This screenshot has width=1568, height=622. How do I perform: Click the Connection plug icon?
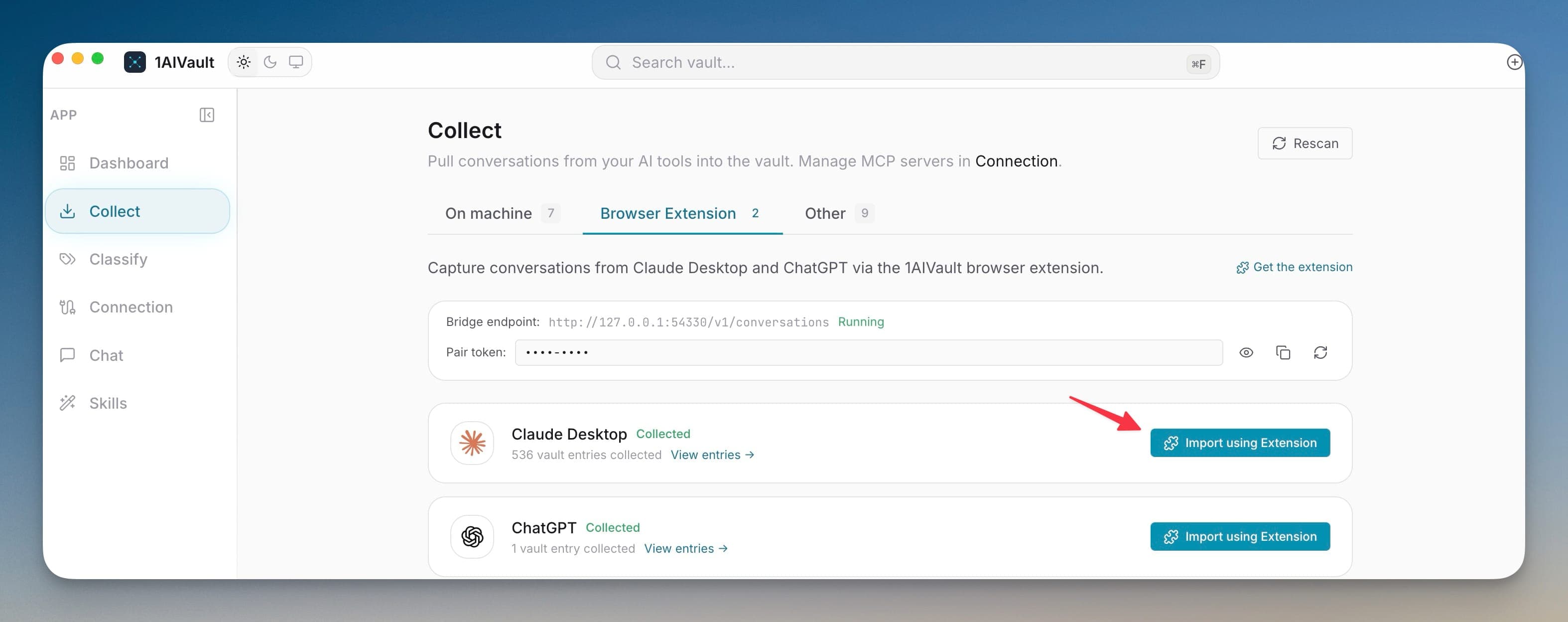pos(68,307)
